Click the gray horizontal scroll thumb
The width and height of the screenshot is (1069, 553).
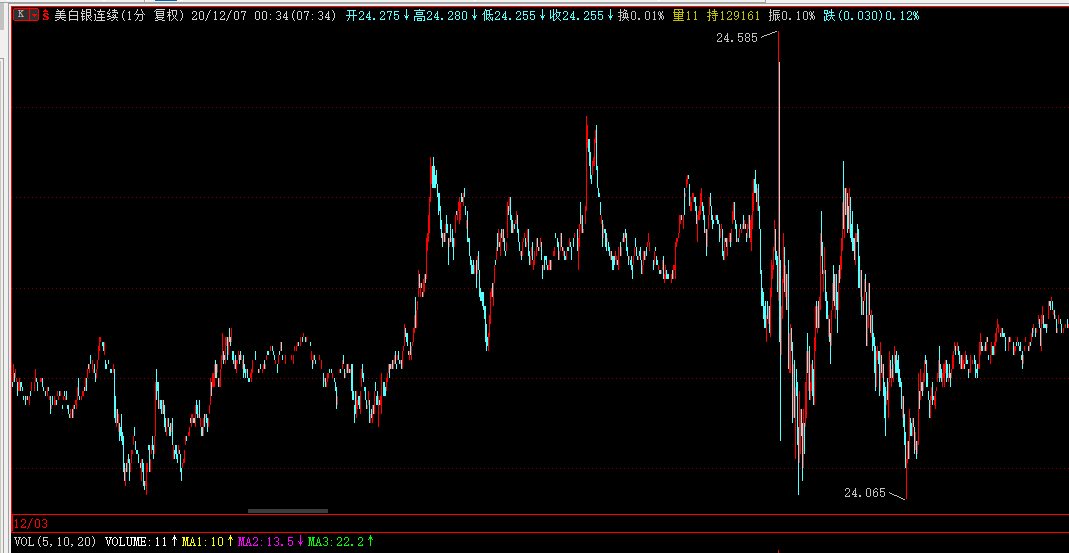point(288,510)
